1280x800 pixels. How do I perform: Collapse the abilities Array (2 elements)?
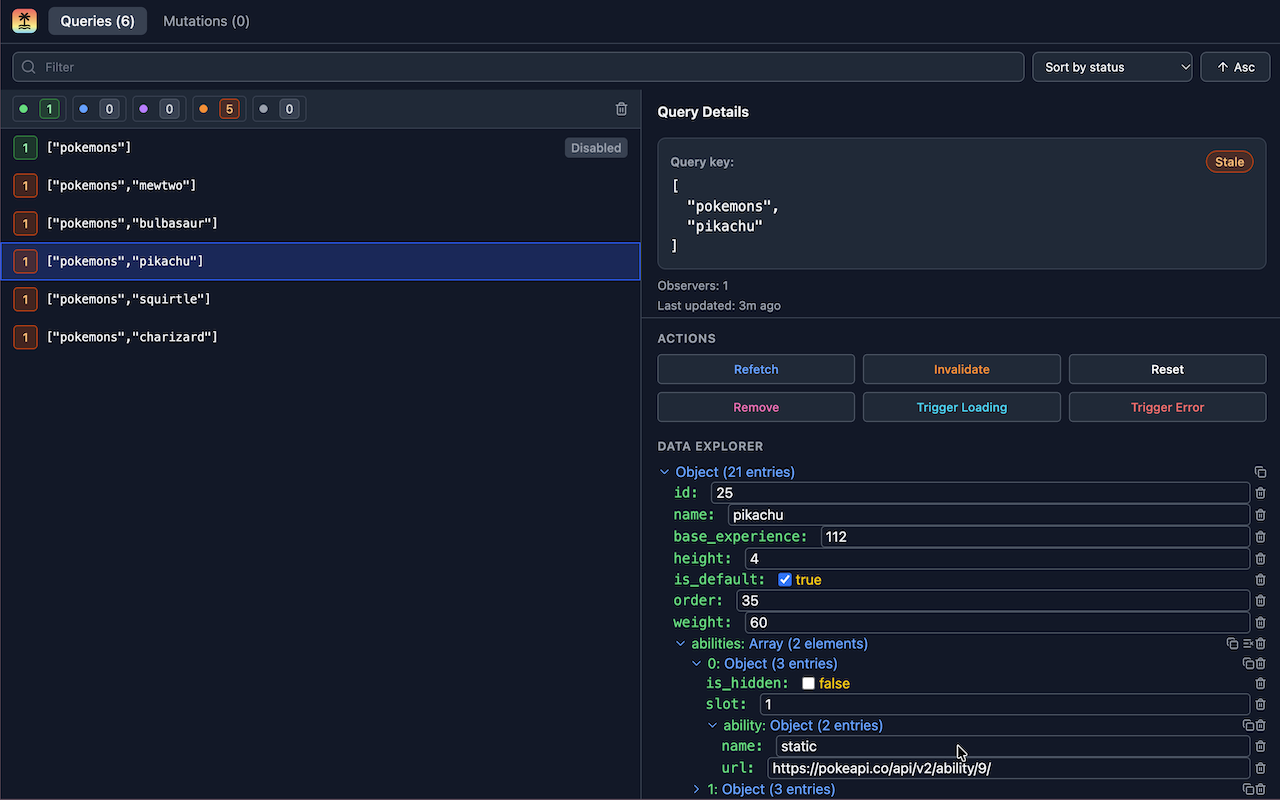point(681,644)
